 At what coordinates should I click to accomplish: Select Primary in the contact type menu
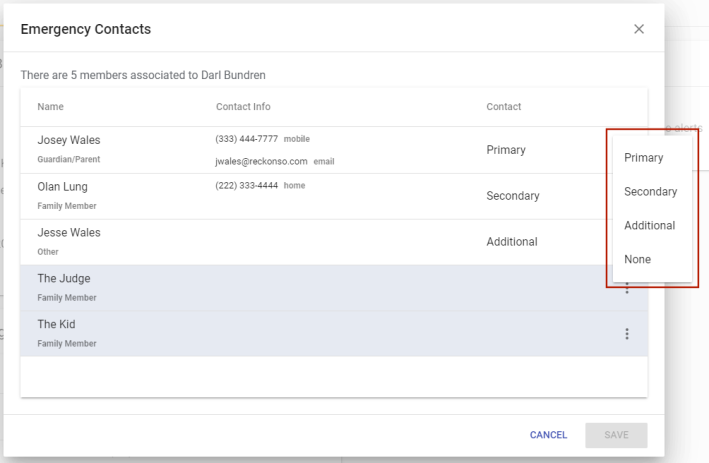[x=643, y=157]
